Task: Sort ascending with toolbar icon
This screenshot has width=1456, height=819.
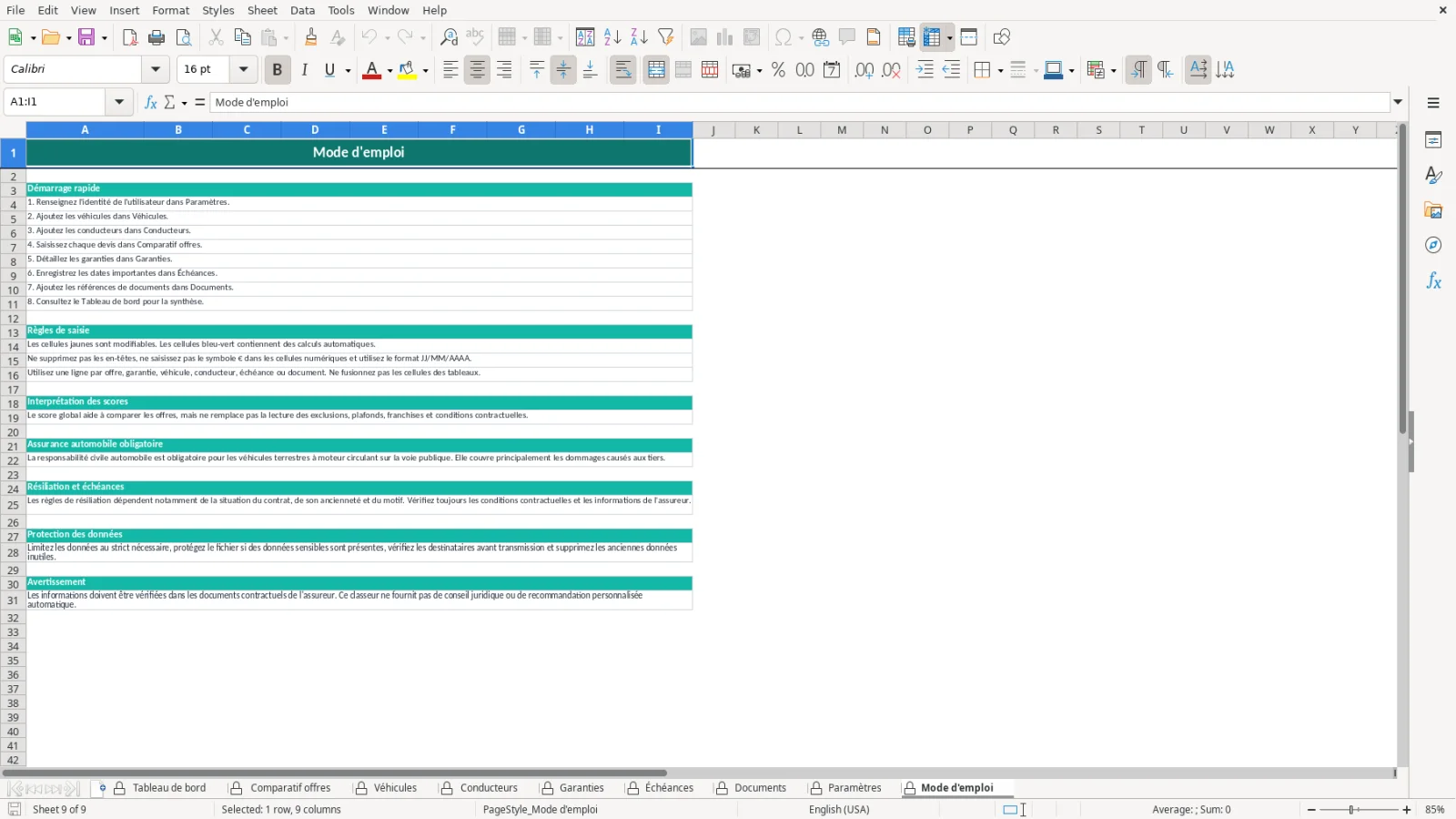Action: pos(612,37)
